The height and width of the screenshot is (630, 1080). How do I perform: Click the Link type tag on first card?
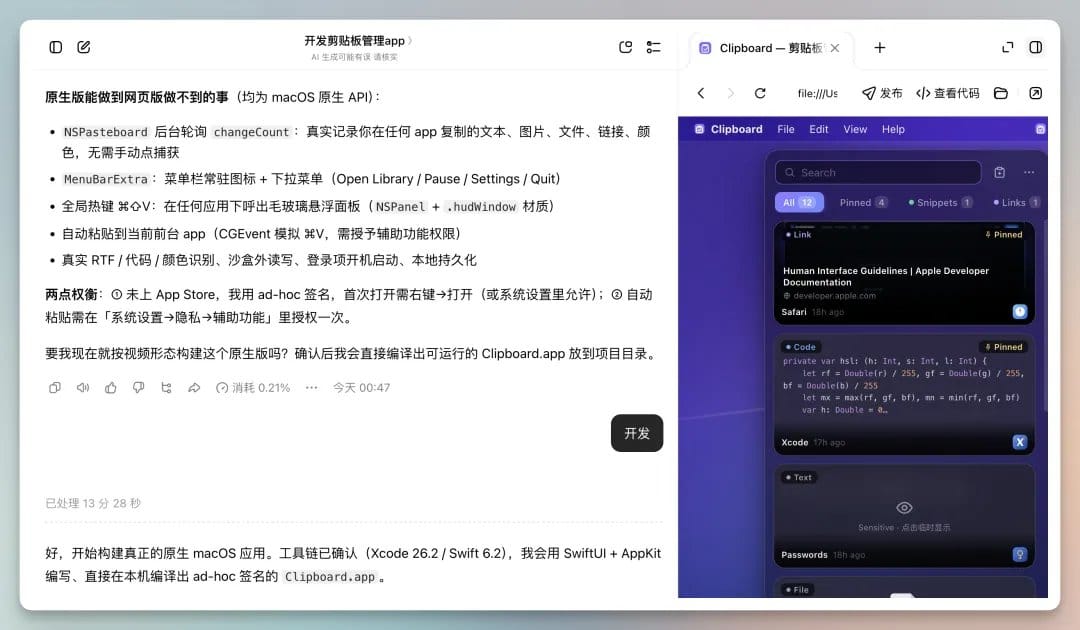799,235
